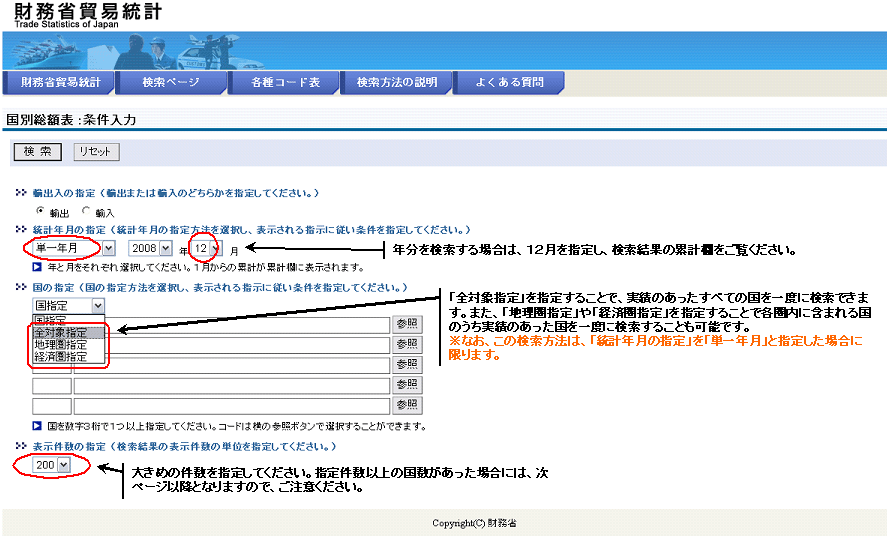
Task: Open the 財務省貿易統計 navigation tab
Action: pyautogui.click(x=60, y=83)
